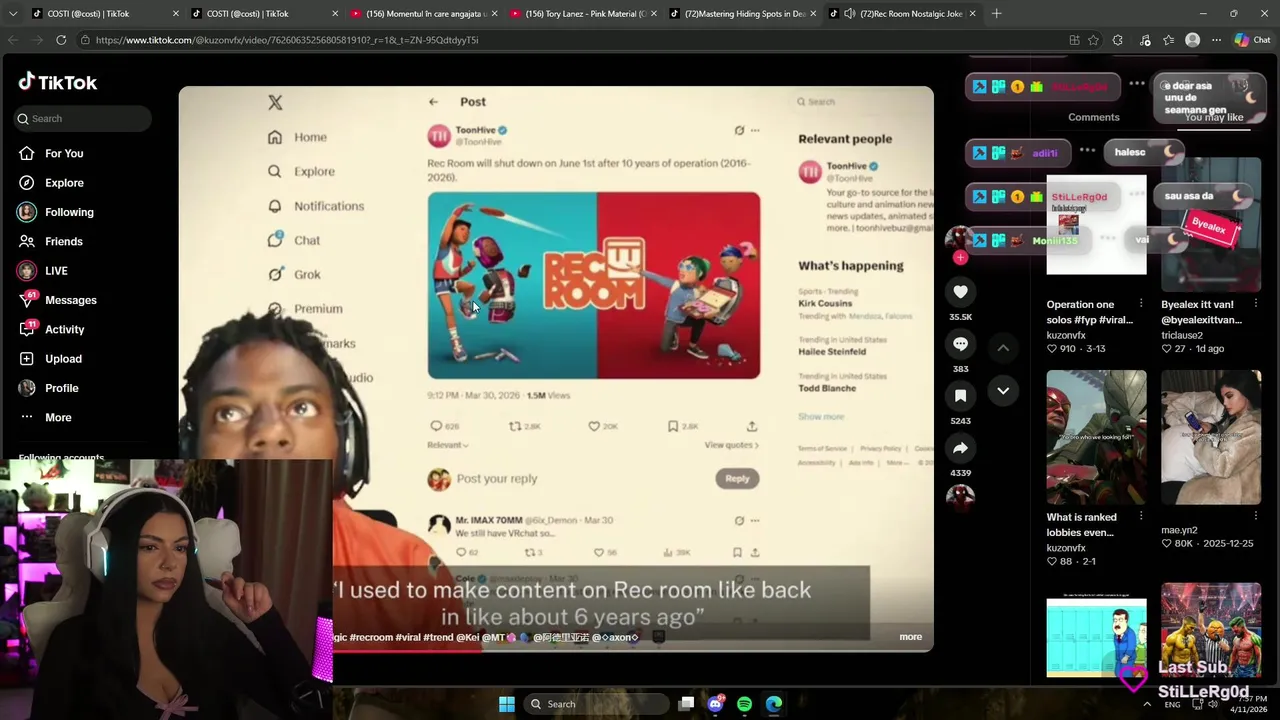The height and width of the screenshot is (720, 1280).
Task: Open the 'Byealex itt van!' video thumbnail
Action: pyautogui.click(x=1211, y=224)
